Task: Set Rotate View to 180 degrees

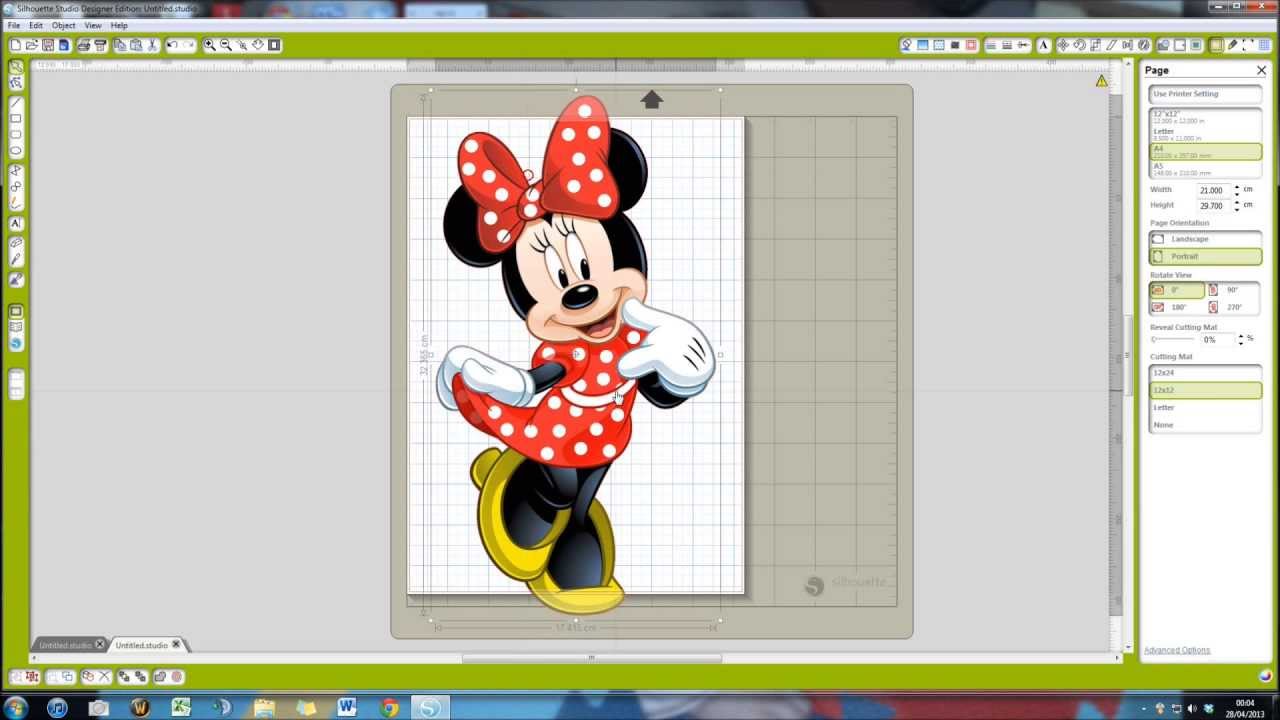Action: (x=1177, y=307)
